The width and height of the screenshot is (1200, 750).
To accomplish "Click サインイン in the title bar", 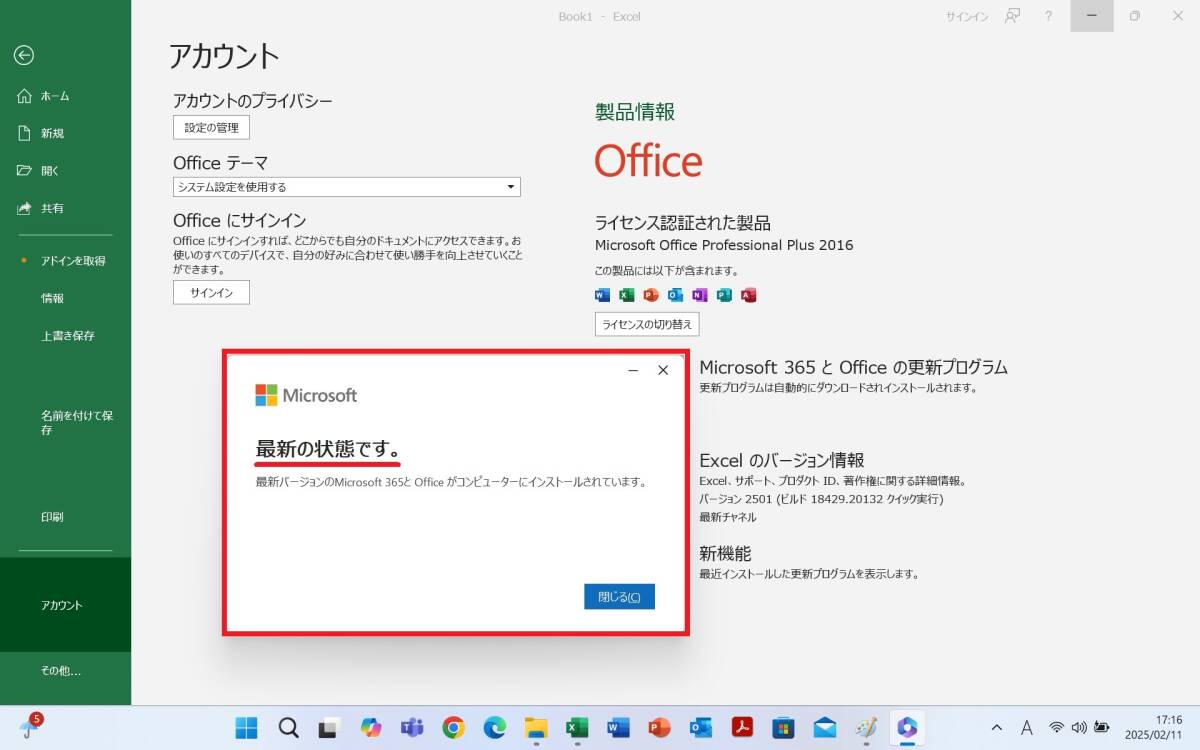I will click(x=967, y=16).
